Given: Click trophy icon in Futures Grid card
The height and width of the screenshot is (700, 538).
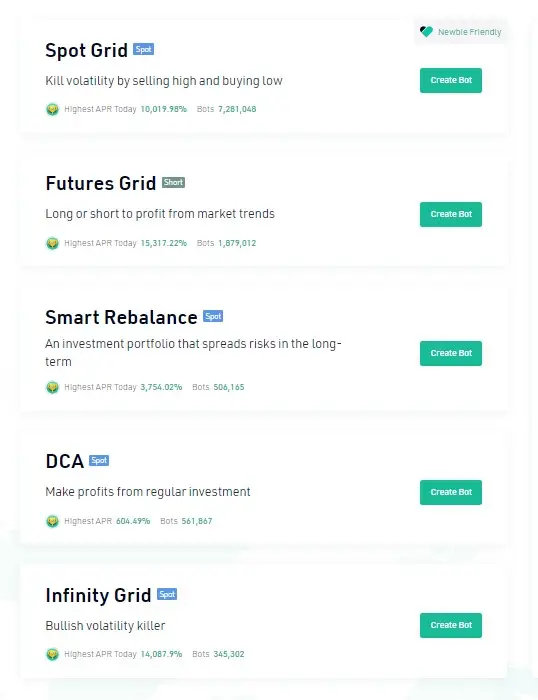Looking at the screenshot, I should pyautogui.click(x=52, y=243).
